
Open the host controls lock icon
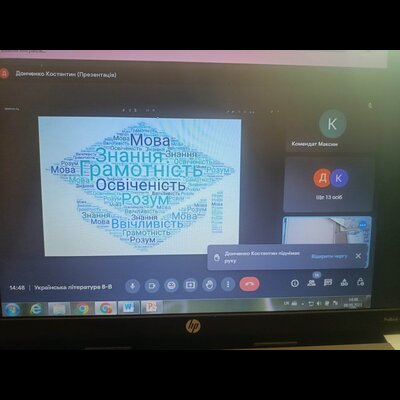click(x=360, y=282)
